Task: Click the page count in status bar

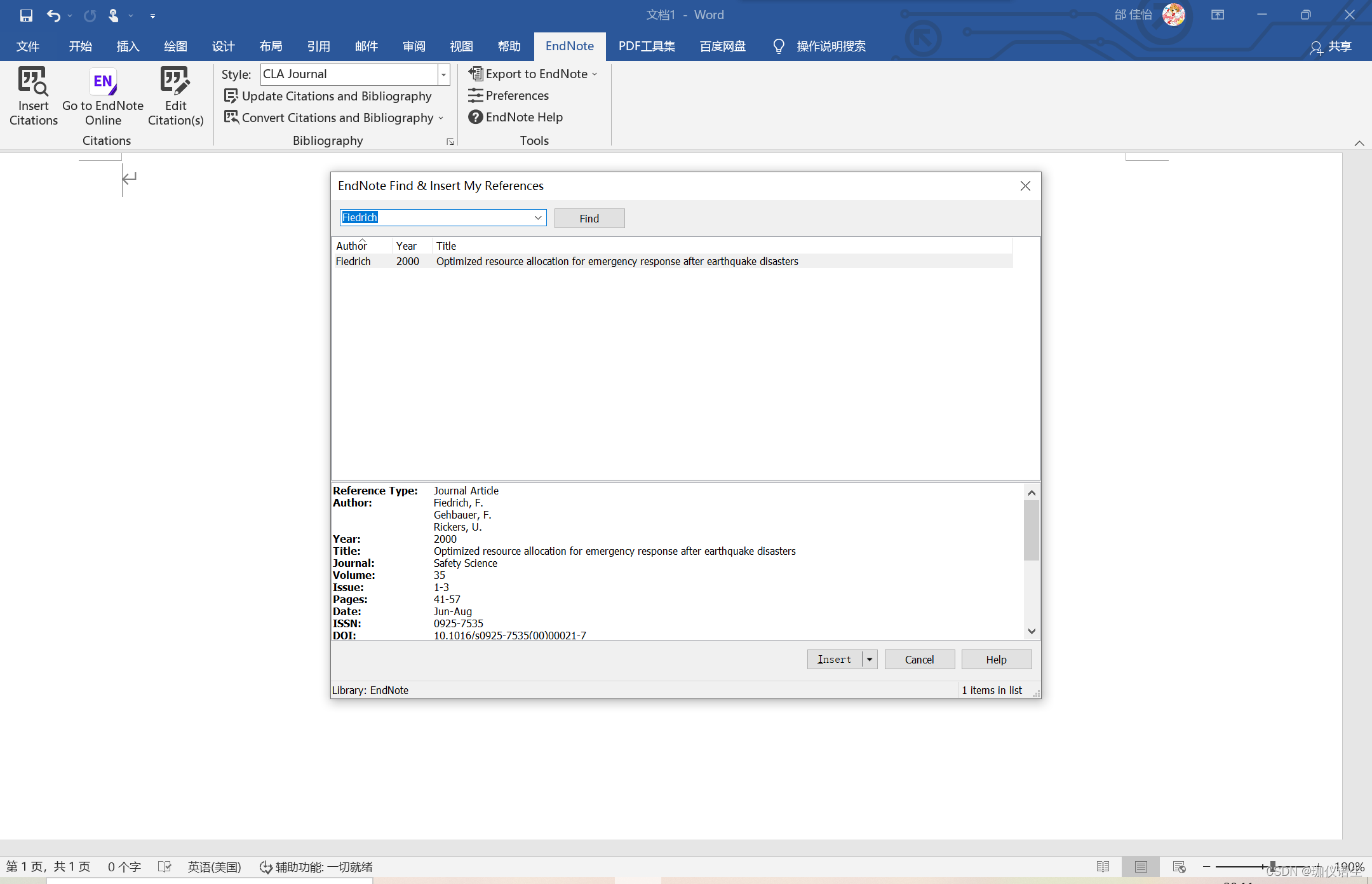Action: click(x=48, y=867)
